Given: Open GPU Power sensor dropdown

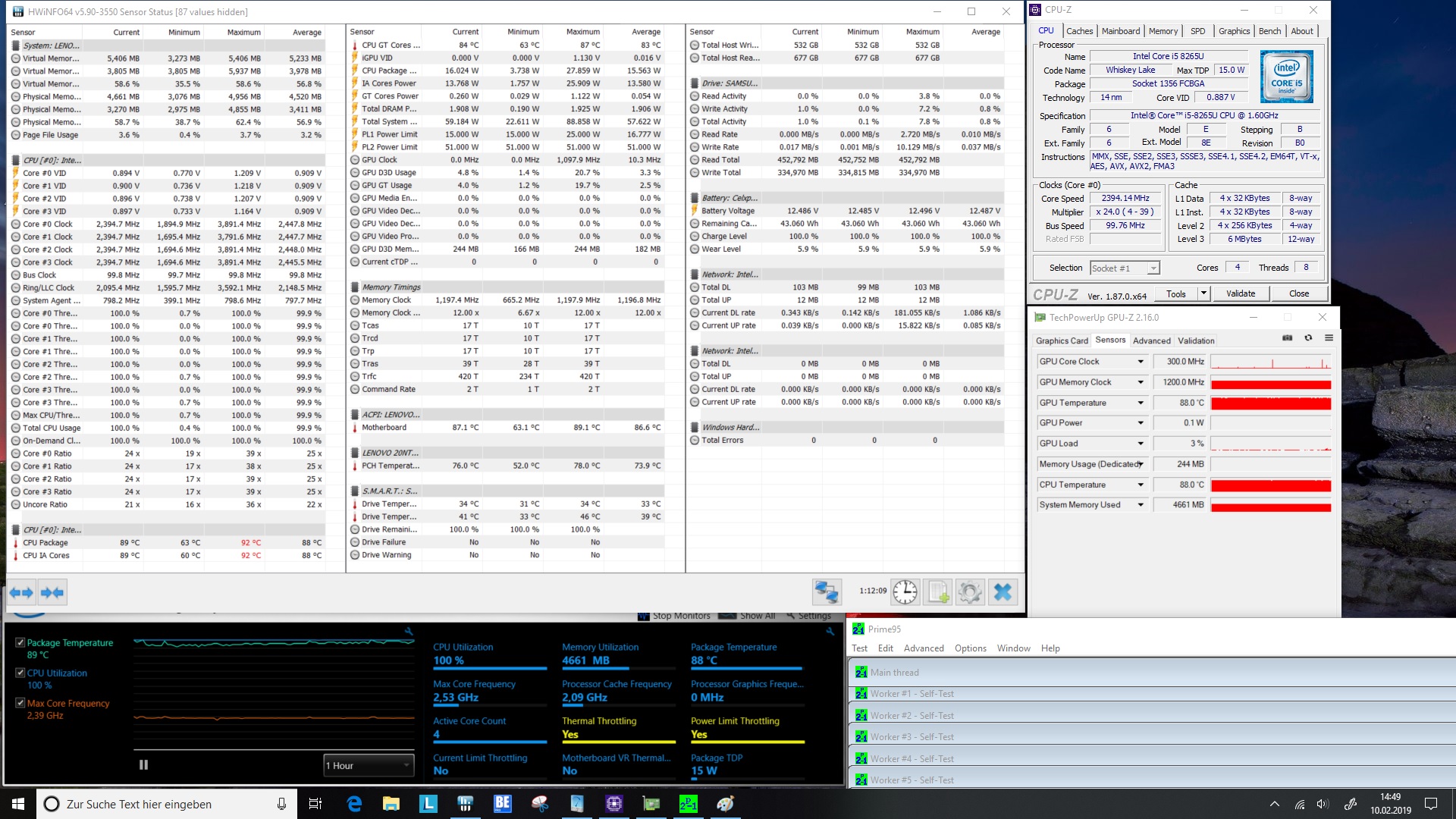Looking at the screenshot, I should tap(1141, 423).
